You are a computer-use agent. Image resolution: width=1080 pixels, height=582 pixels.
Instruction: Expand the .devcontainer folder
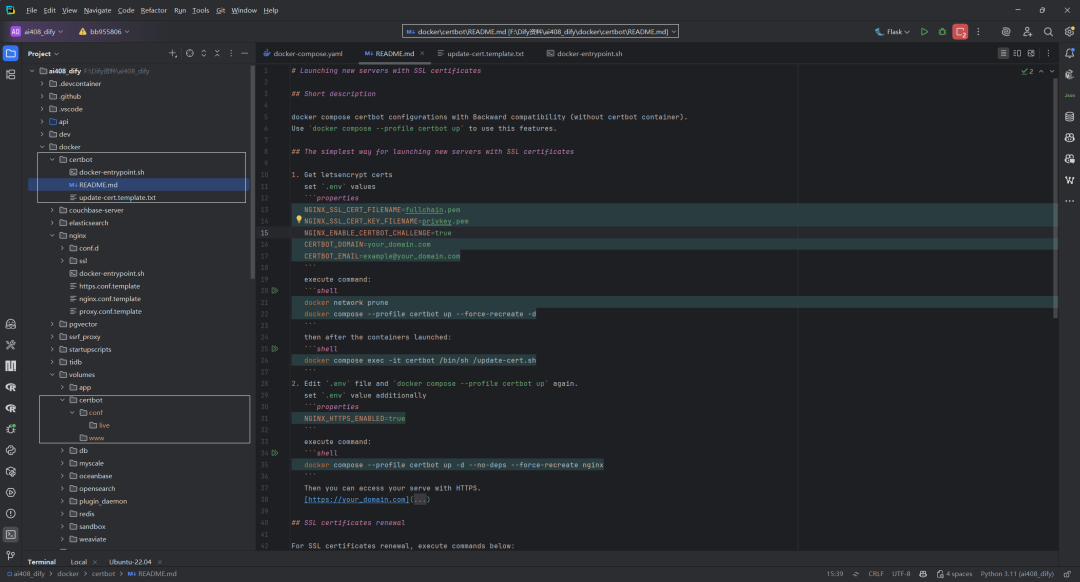coord(42,84)
